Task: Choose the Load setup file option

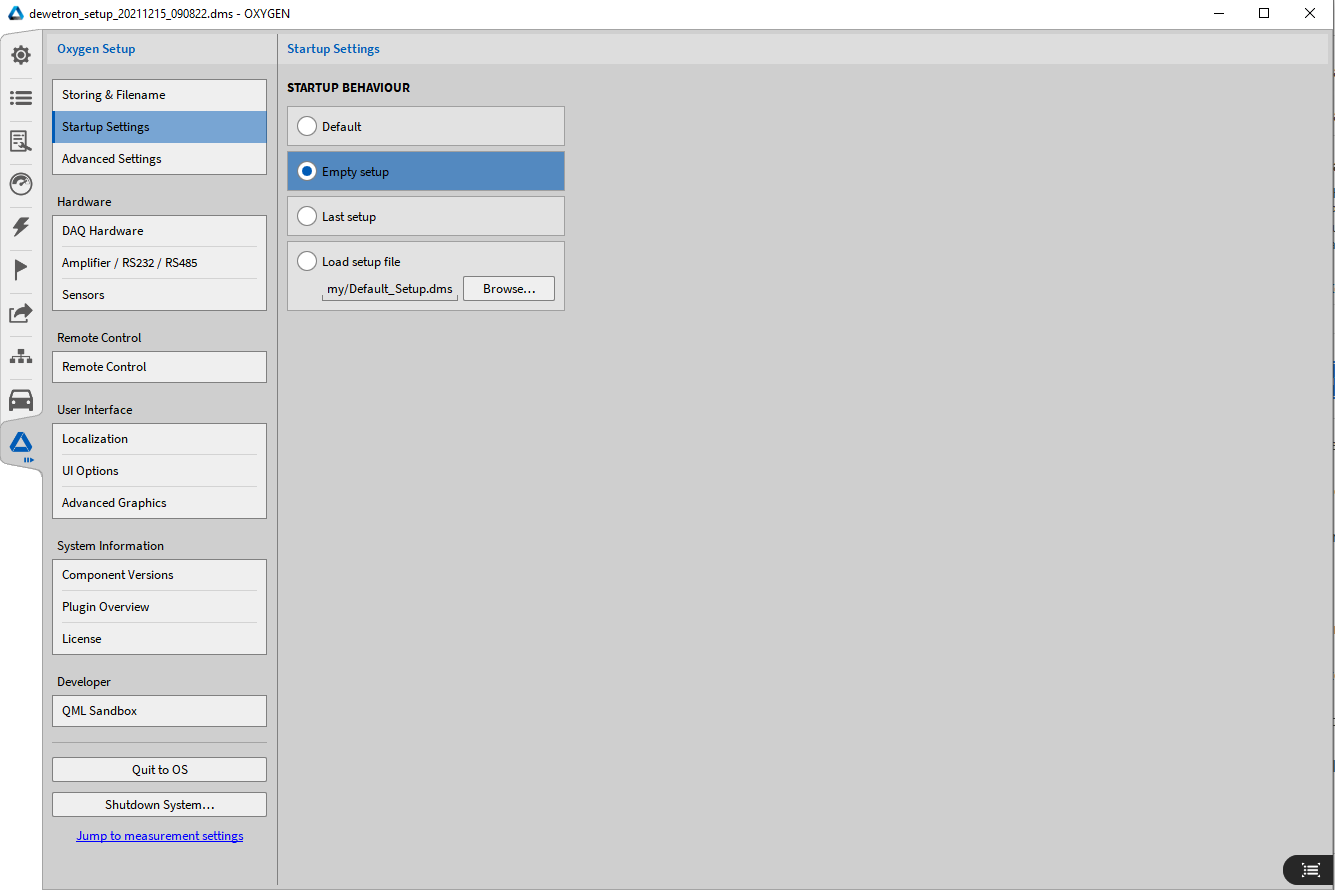Action: coord(308,262)
